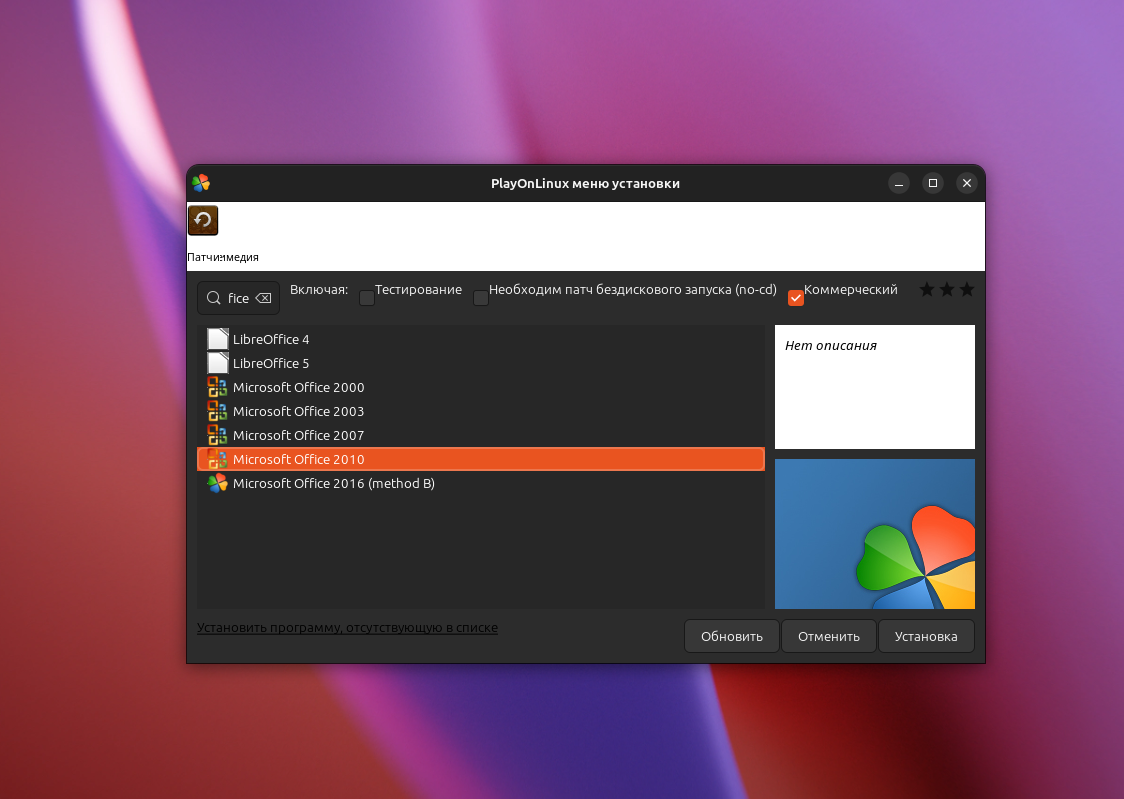Viewport: 1124px width, 799px height.
Task: Click the PlayOnLinux icon beside Office 2016
Action: click(217, 483)
